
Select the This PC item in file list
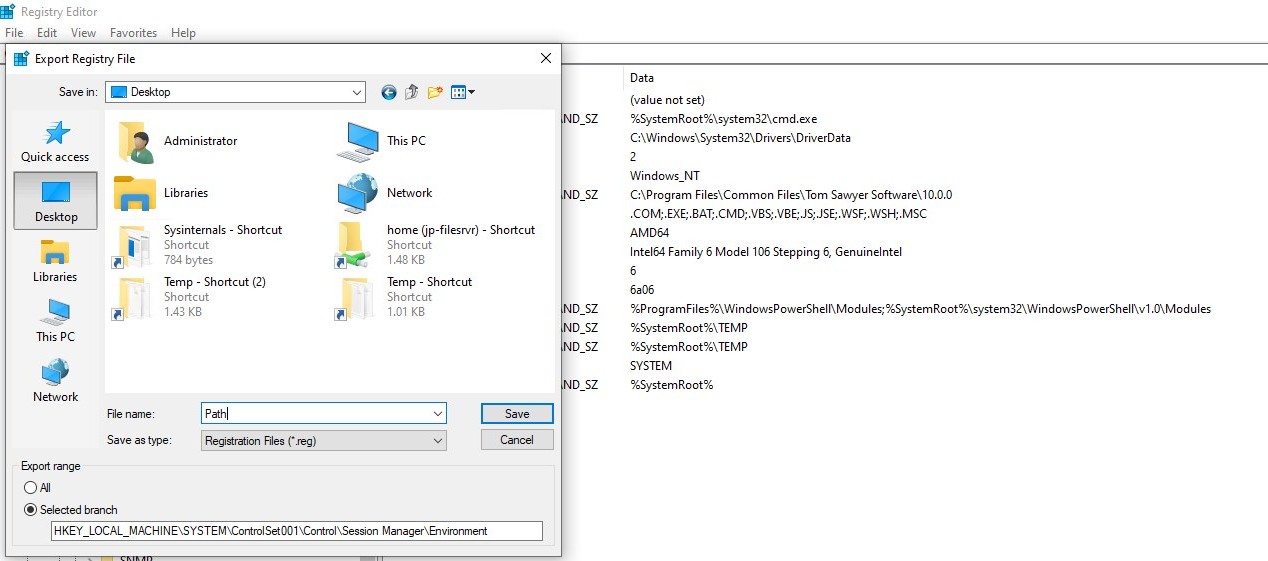[x=383, y=141]
